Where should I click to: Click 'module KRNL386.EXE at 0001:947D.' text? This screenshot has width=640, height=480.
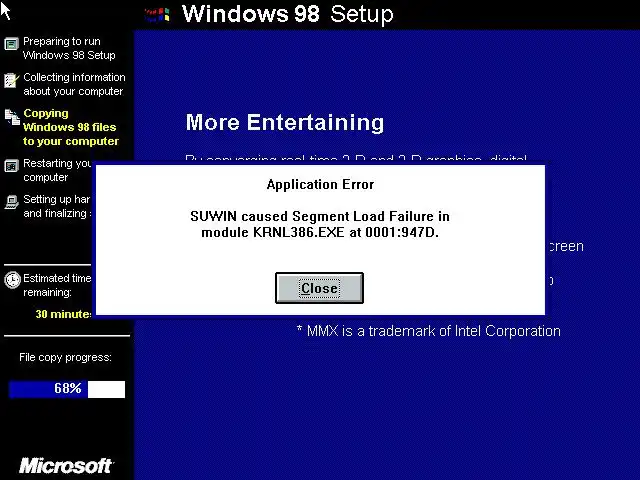(320, 232)
